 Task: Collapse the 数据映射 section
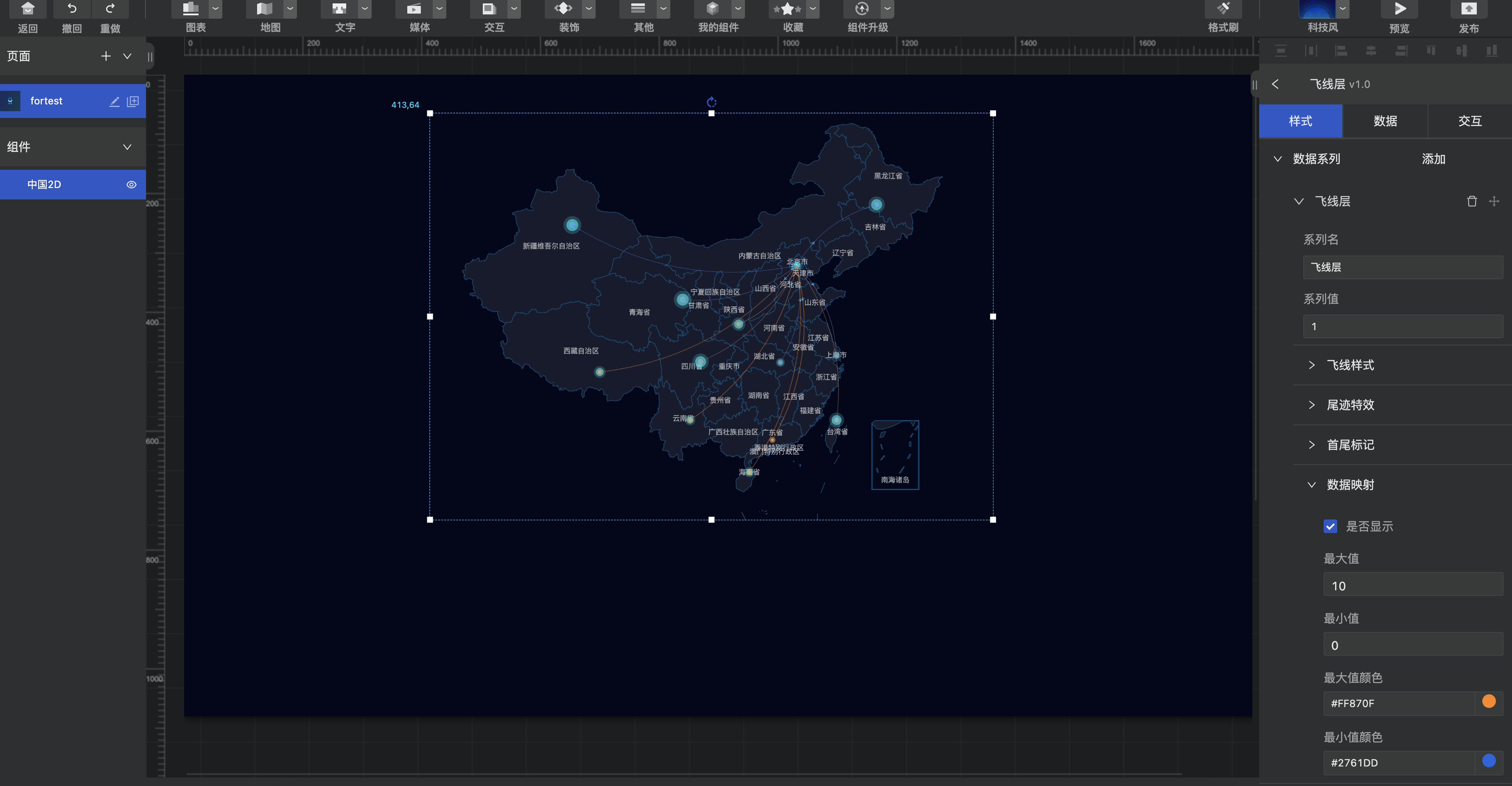pos(1311,485)
